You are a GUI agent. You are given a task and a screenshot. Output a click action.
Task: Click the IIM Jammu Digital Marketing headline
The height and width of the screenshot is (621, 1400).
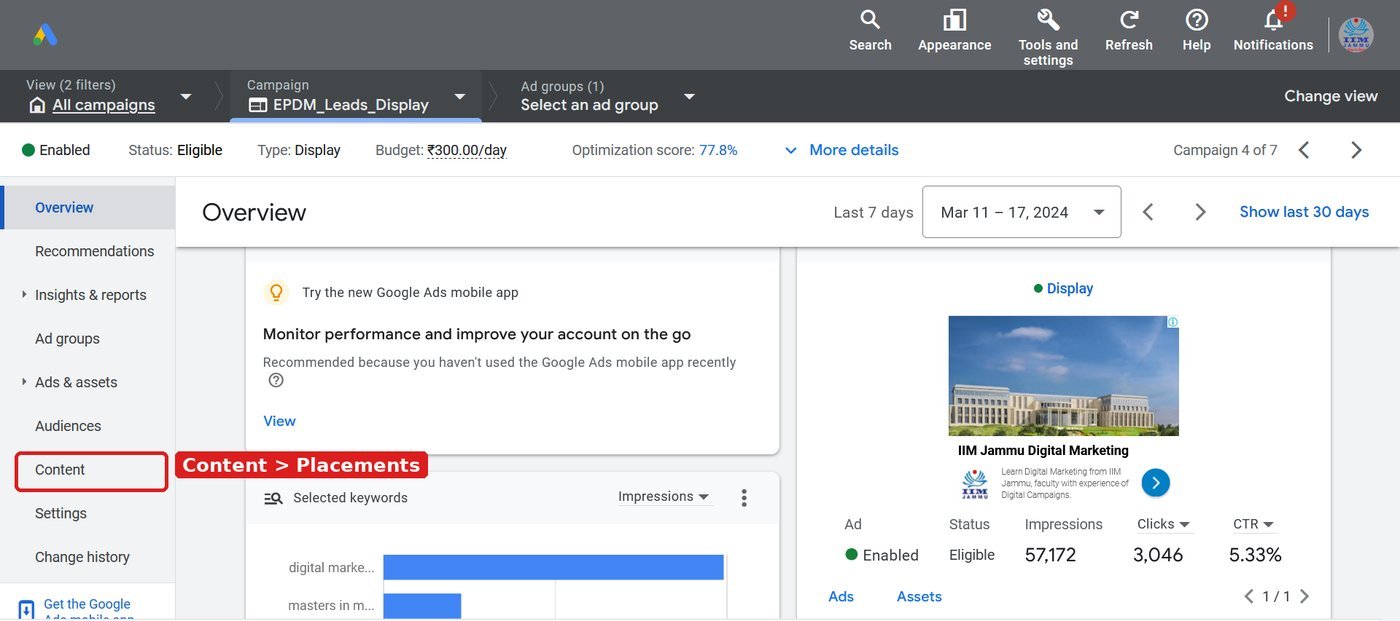pos(1043,451)
